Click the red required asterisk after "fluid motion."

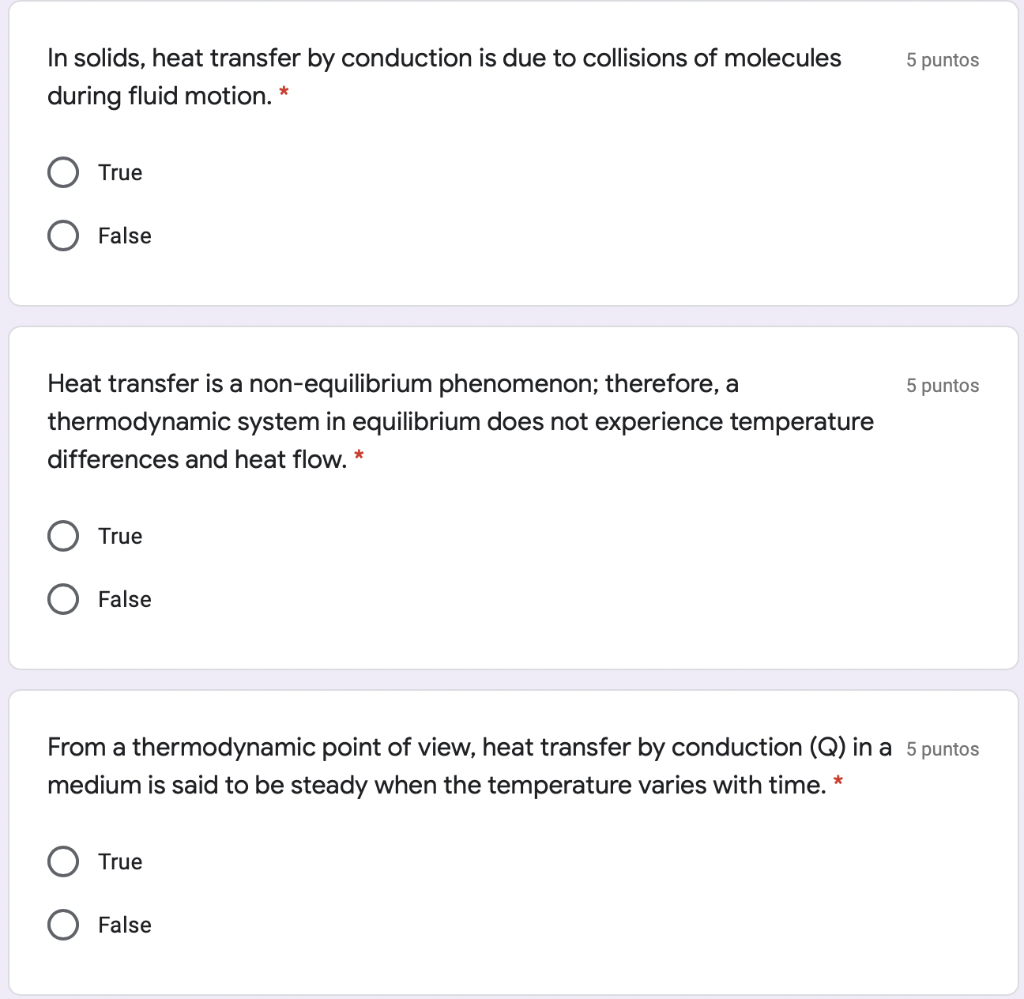click(284, 95)
